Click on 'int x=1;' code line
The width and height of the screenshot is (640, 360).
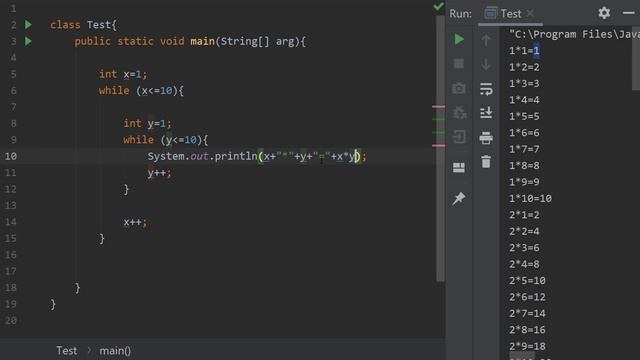123,74
